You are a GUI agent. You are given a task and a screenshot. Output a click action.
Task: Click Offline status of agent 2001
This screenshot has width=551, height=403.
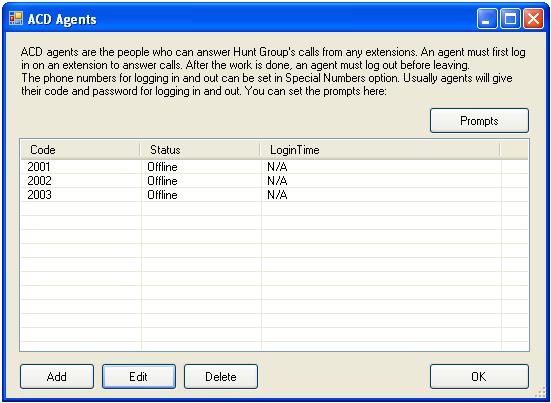(162, 167)
